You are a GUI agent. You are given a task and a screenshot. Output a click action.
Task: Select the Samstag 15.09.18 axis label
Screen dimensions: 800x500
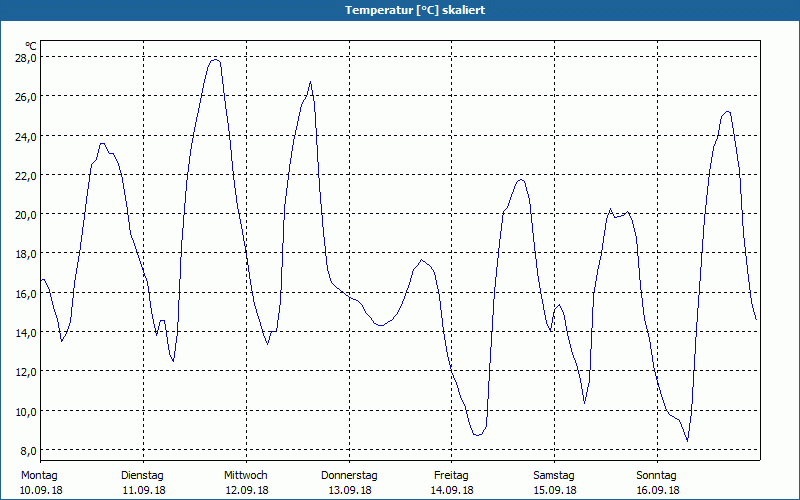[555, 483]
